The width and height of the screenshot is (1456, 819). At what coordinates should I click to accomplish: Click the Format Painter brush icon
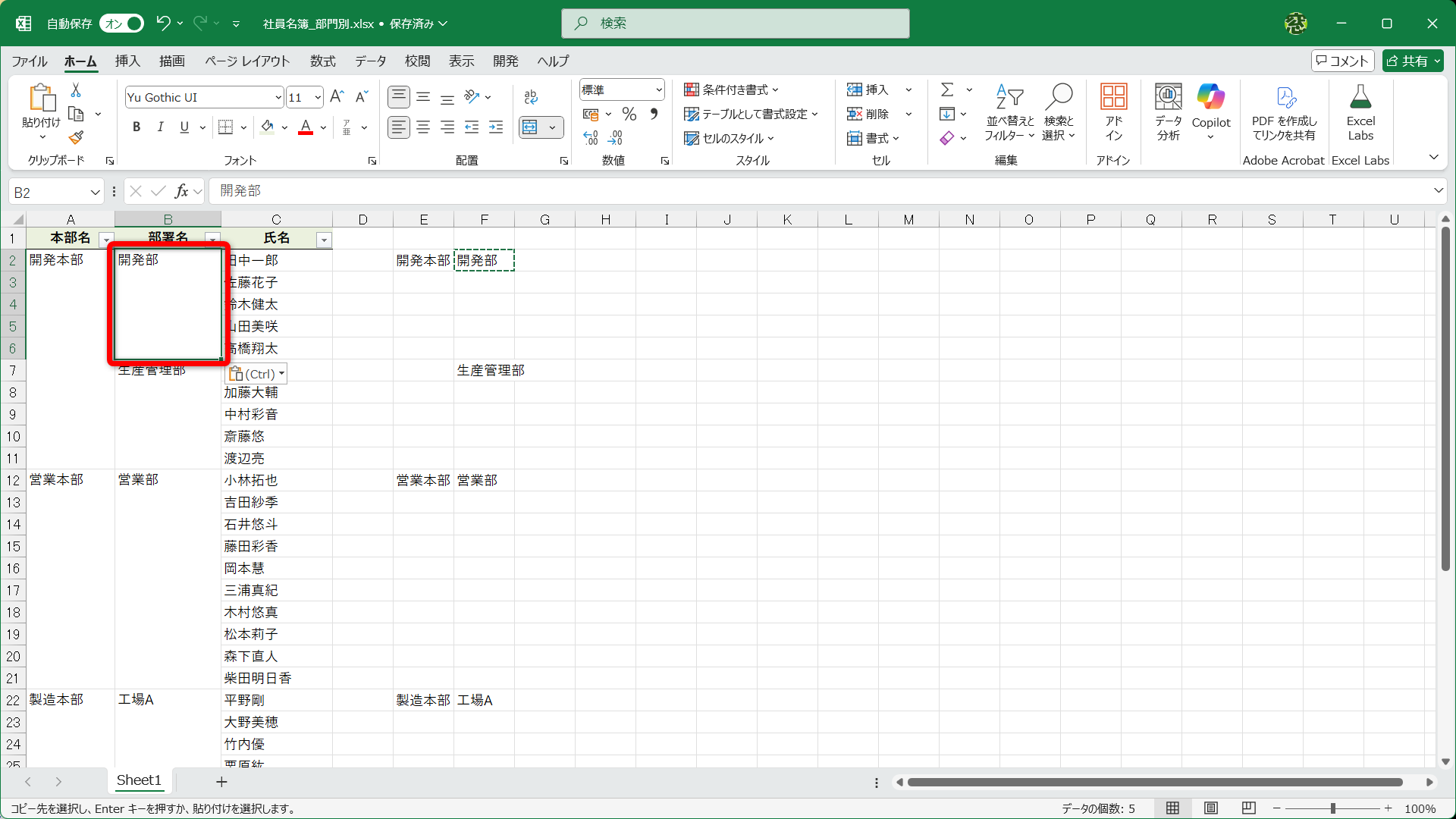pos(76,138)
